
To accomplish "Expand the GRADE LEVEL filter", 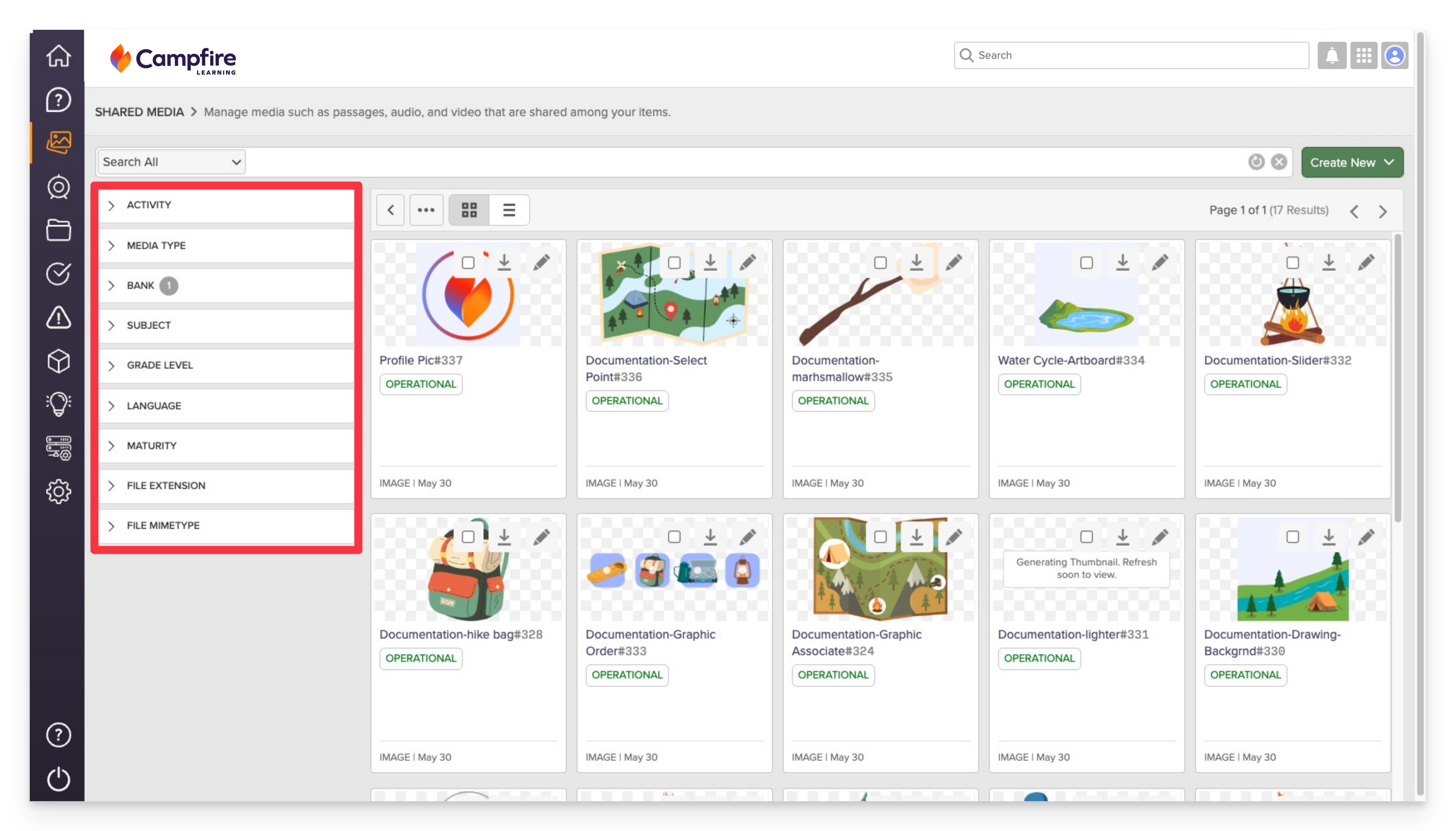I will [x=226, y=365].
